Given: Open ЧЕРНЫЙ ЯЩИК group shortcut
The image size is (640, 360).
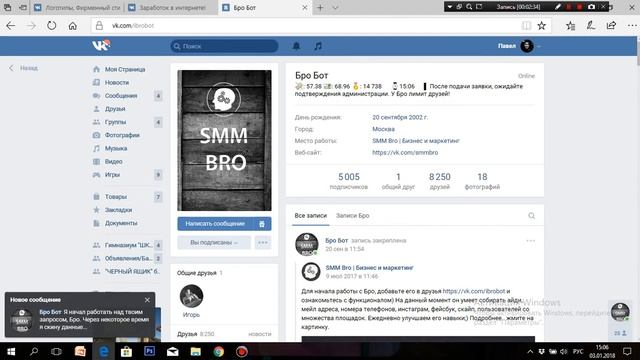Looking at the screenshot, I should coord(132,271).
